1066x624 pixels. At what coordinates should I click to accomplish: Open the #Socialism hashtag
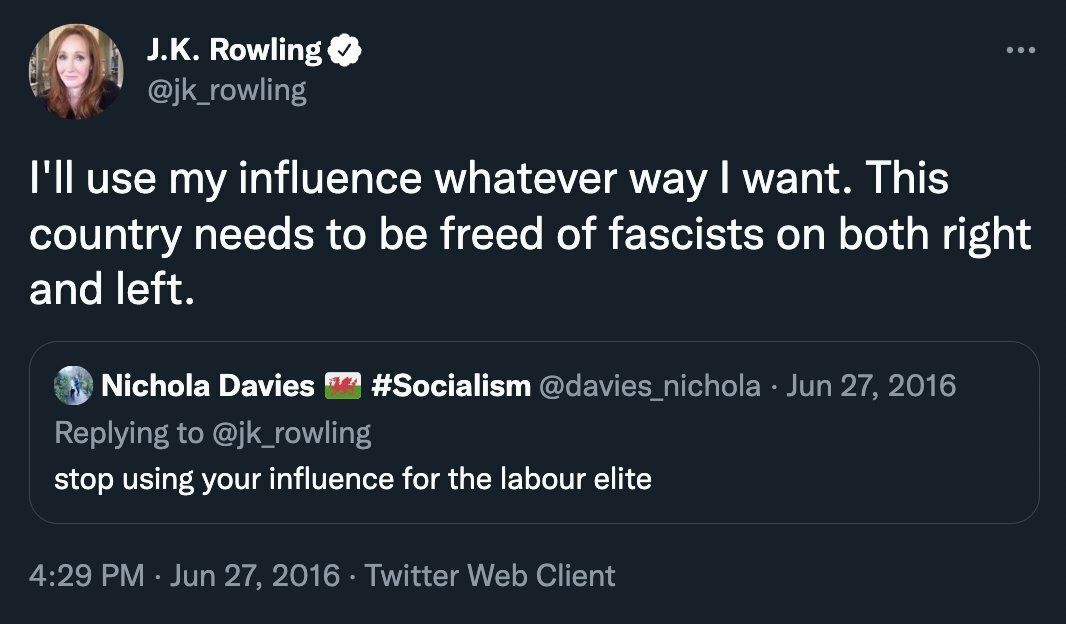(x=450, y=386)
